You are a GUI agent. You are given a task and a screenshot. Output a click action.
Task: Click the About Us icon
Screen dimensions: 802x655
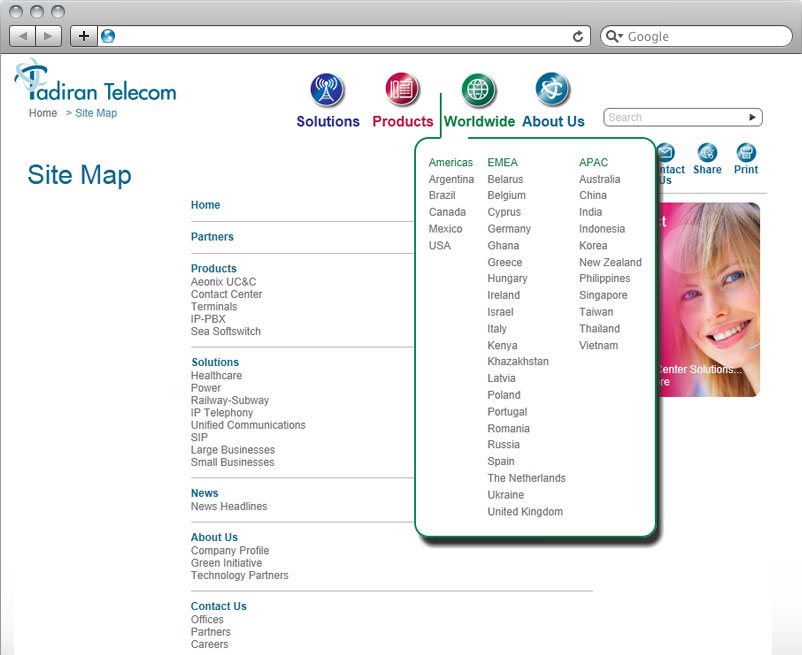tap(552, 91)
